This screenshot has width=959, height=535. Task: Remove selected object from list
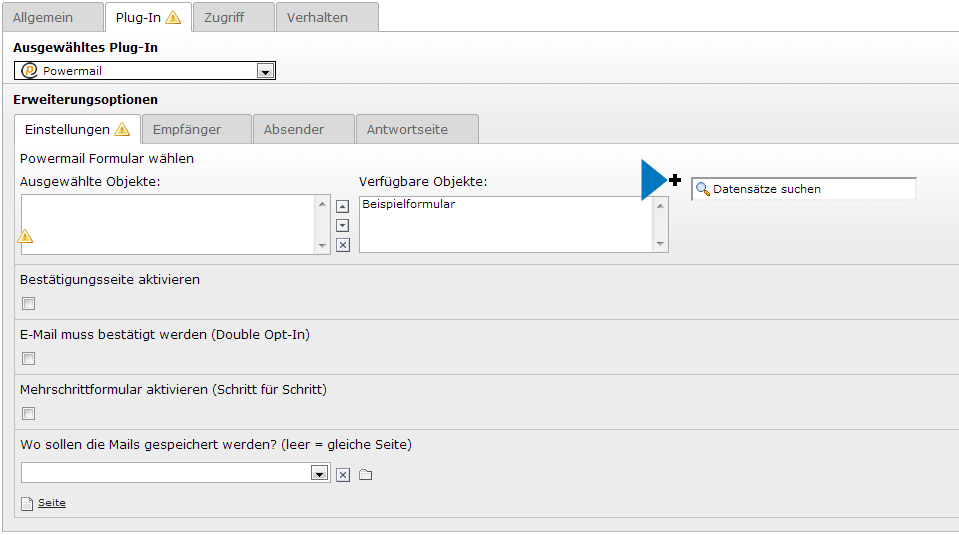[343, 245]
